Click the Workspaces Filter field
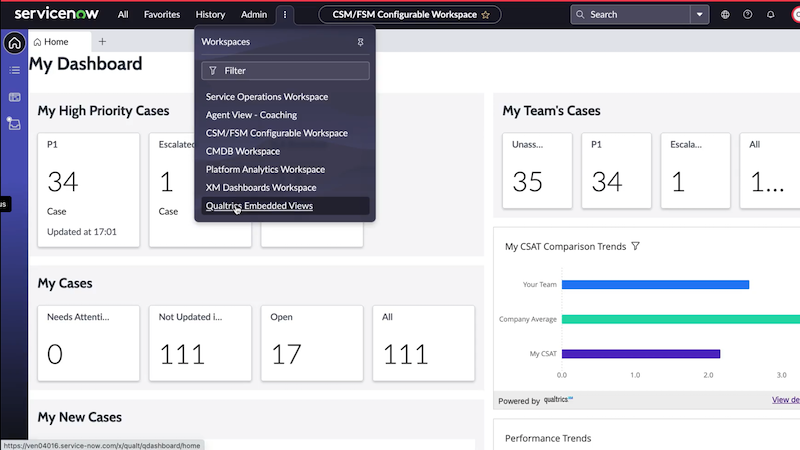Viewport: 800px width, 450px height. (x=285, y=70)
